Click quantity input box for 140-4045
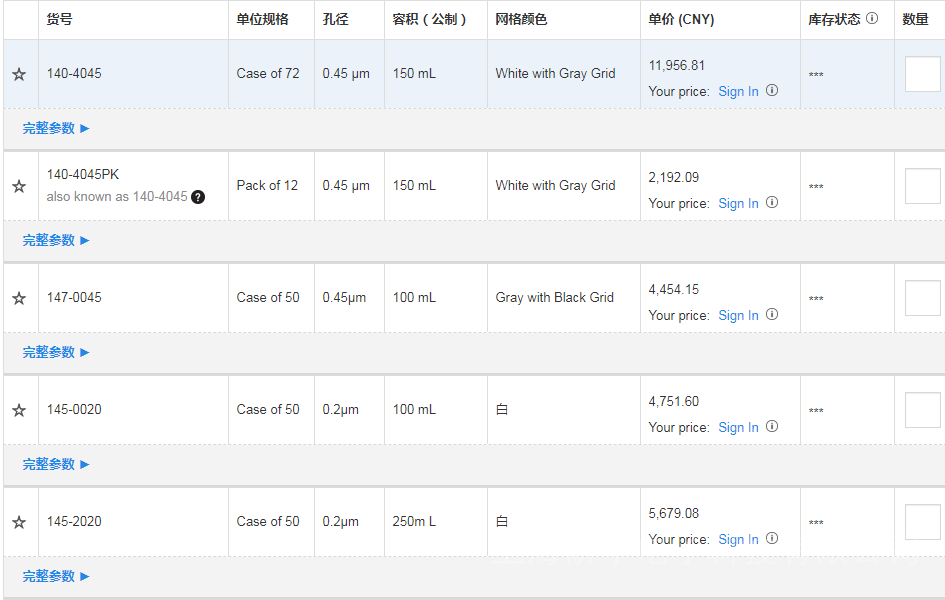945x600 pixels. 922,74
